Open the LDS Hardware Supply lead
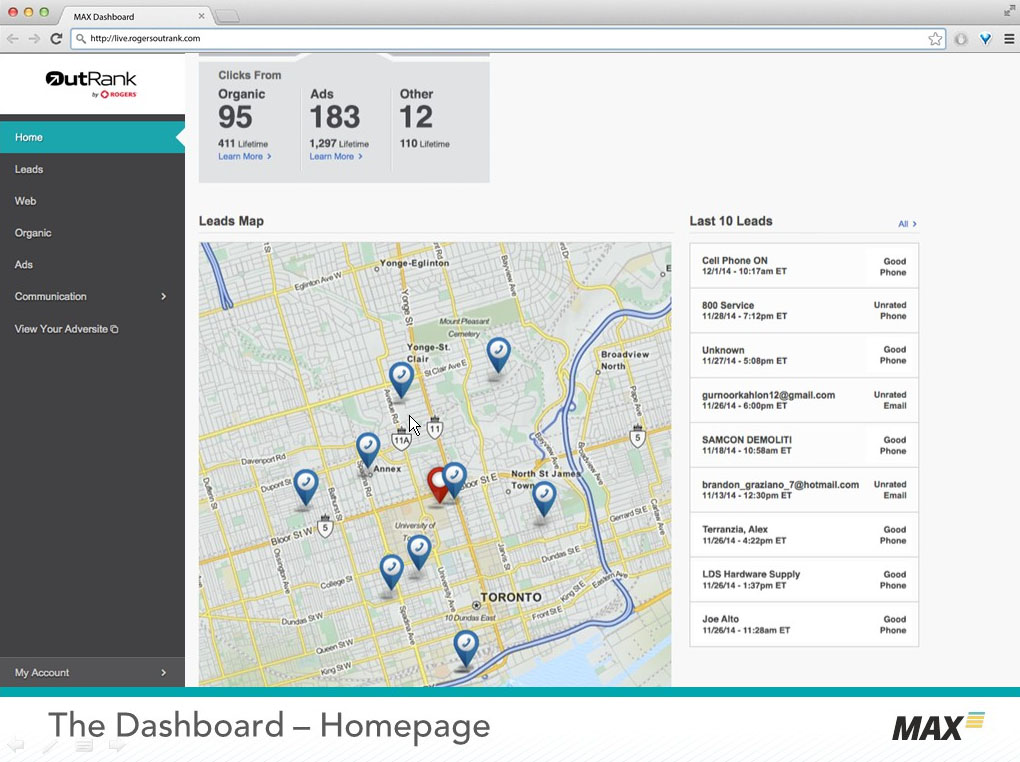Screen dimensions: 1020x762 click(804, 580)
